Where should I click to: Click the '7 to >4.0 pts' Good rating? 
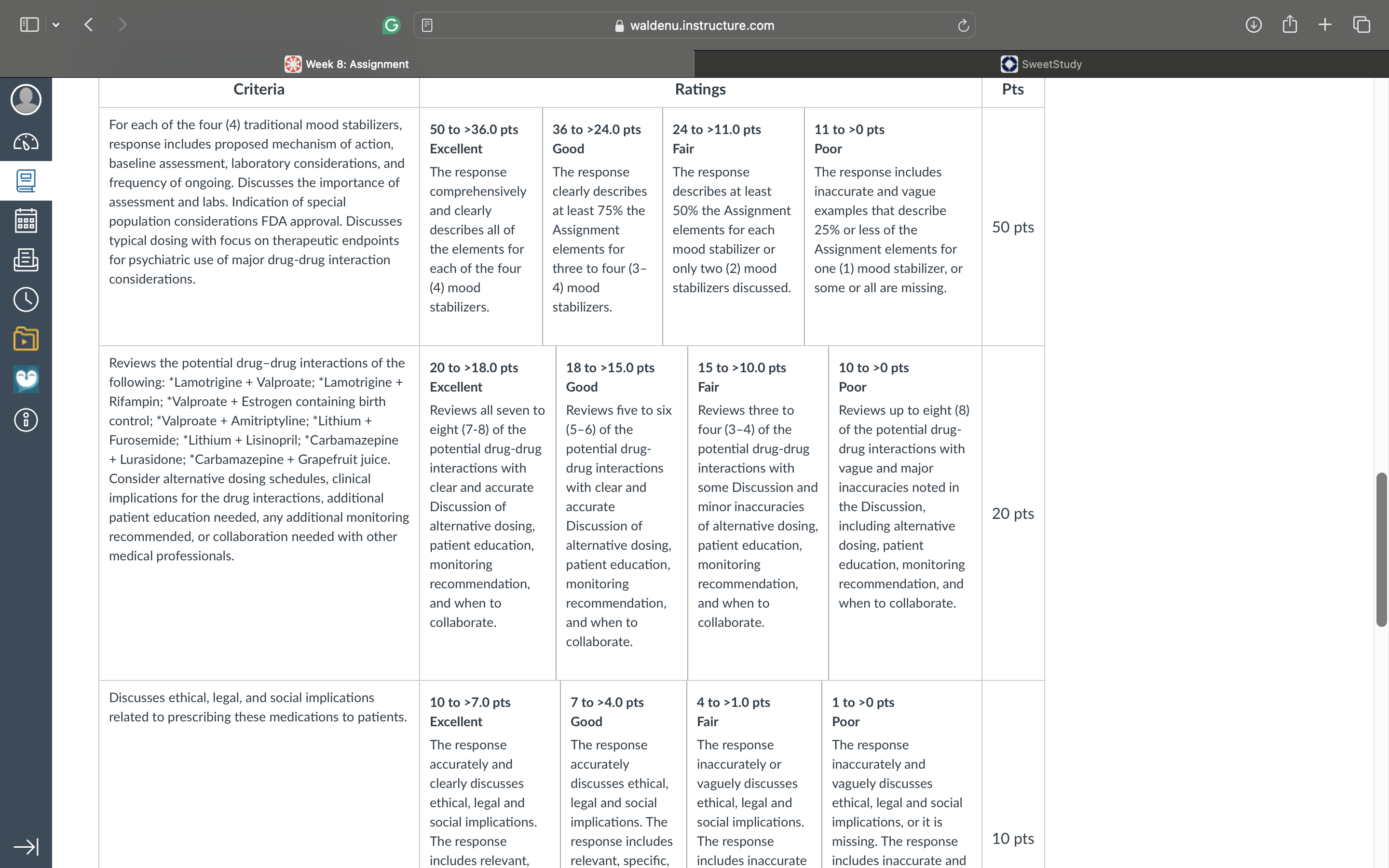pyautogui.click(x=623, y=774)
